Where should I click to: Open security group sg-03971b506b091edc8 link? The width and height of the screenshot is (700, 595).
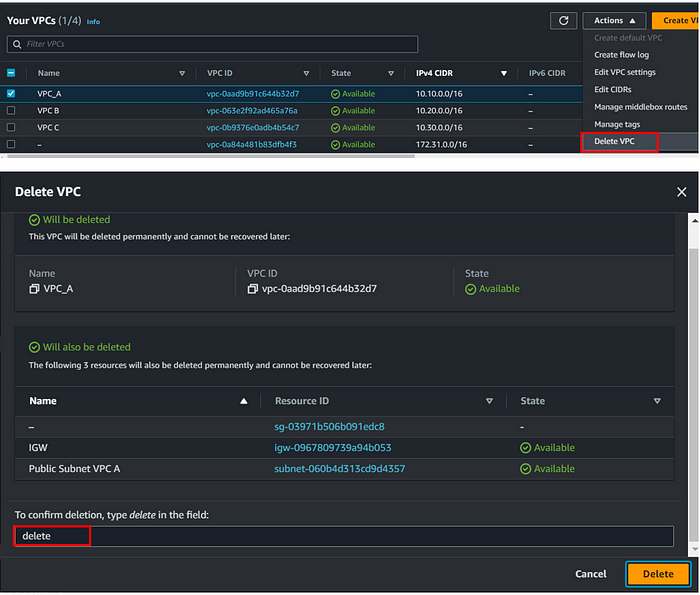329,427
